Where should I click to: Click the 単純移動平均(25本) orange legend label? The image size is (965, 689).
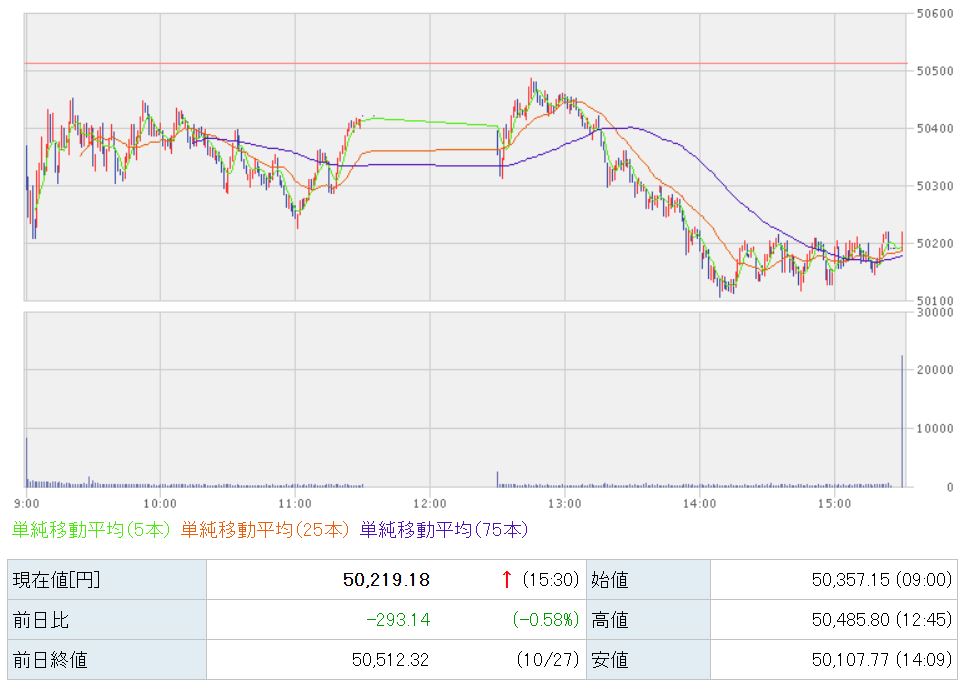[x=265, y=529]
